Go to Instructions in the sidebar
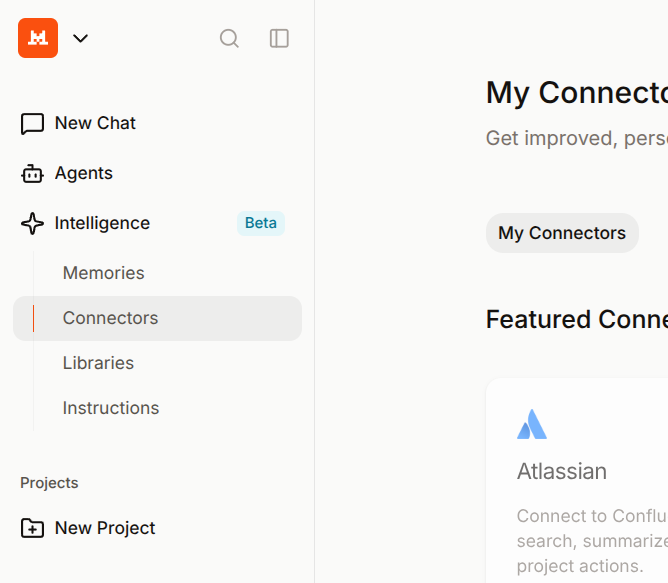The height and width of the screenshot is (583, 668). coord(110,408)
